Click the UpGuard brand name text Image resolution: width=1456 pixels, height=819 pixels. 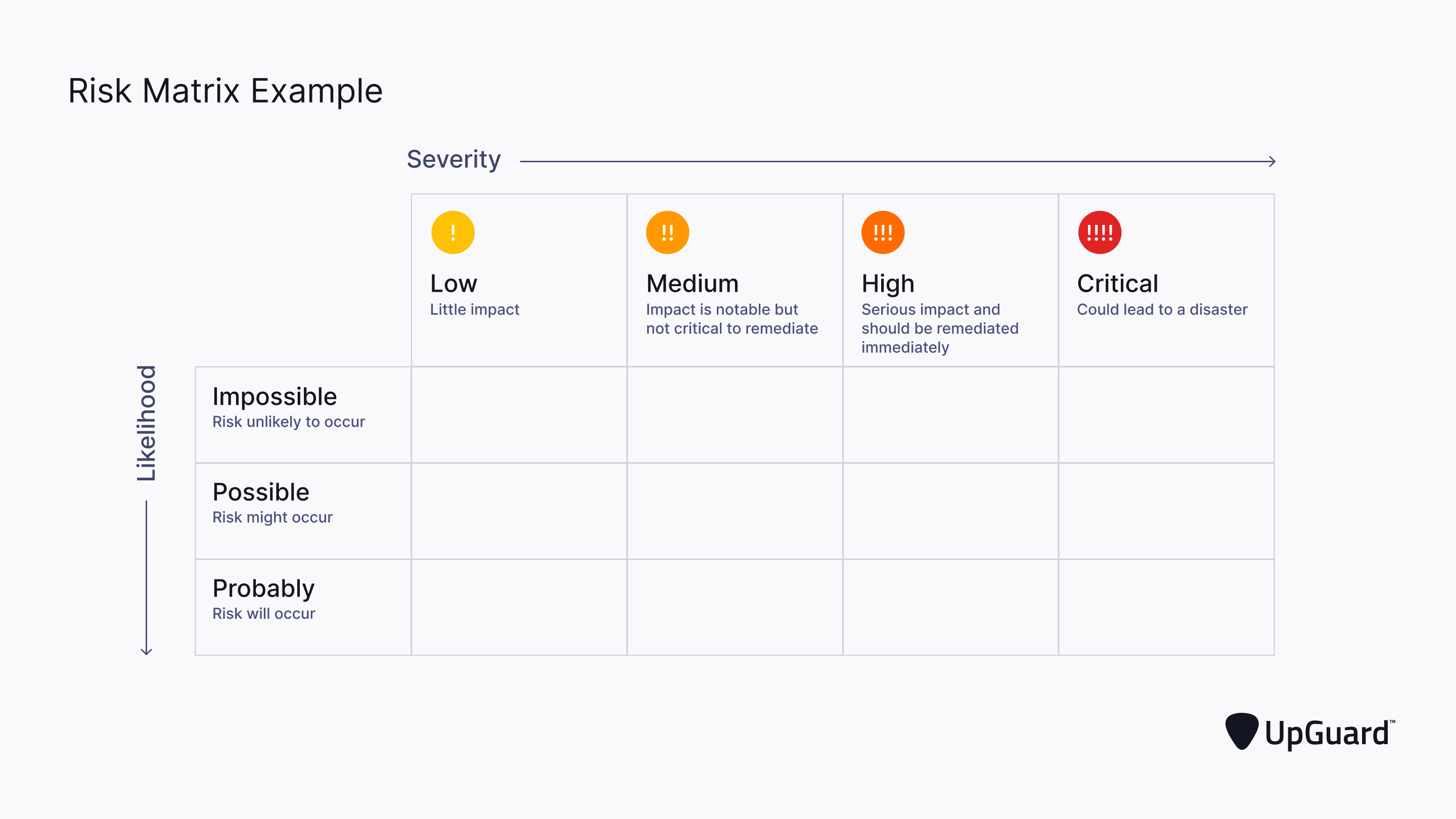1327,734
